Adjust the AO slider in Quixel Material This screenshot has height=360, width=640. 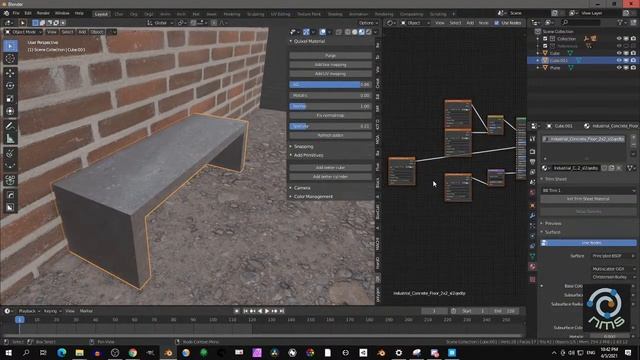[x=331, y=84]
